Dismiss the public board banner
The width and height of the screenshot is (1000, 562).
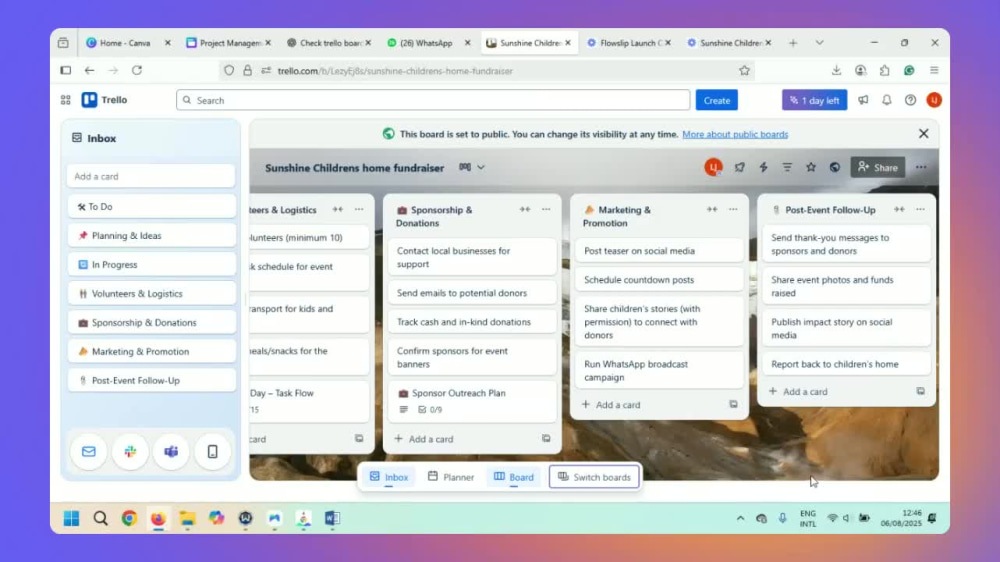point(923,134)
